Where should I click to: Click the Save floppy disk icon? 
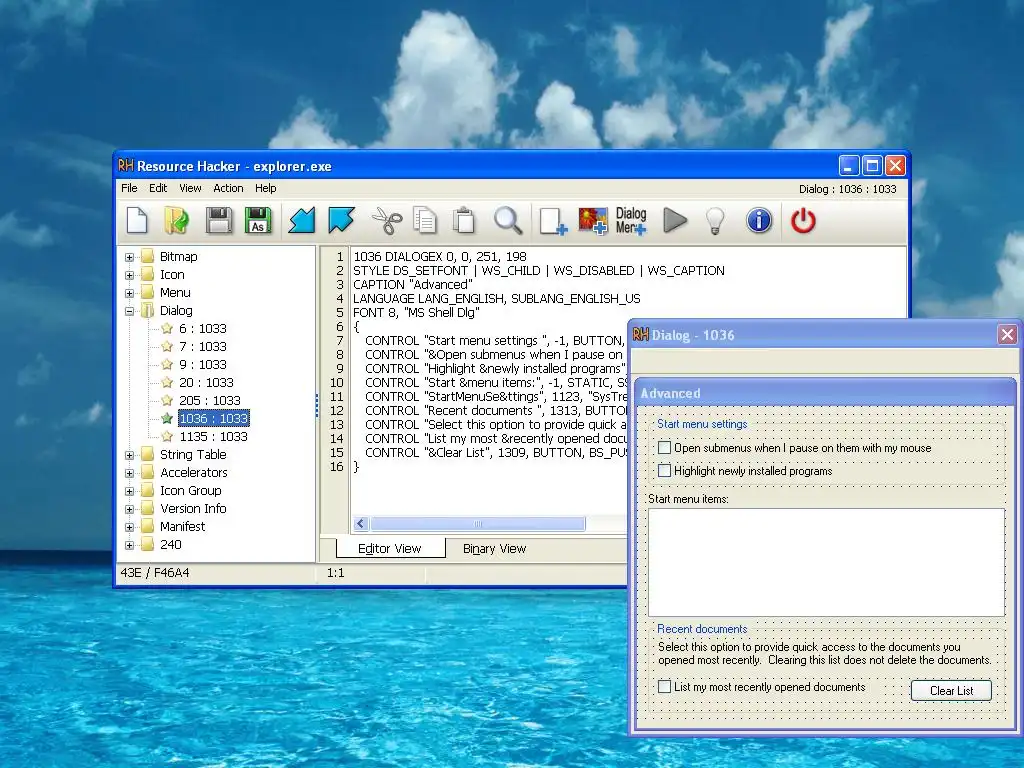[219, 220]
